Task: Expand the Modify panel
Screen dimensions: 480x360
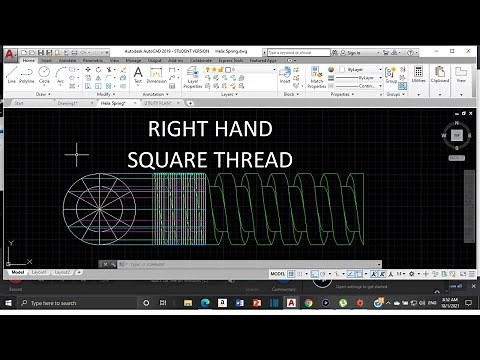Action: tap(106, 94)
